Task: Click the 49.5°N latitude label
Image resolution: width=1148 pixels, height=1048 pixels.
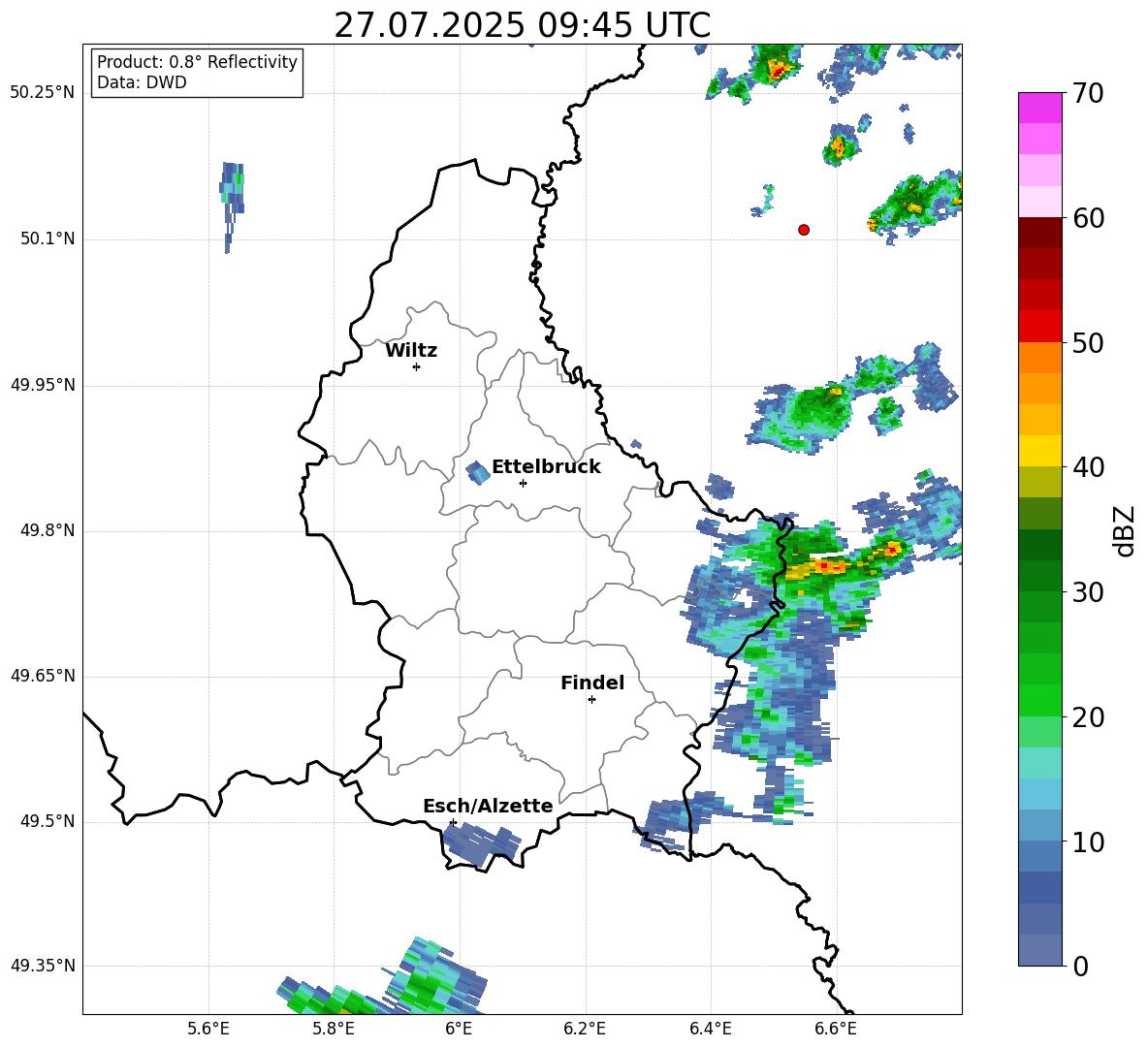Action: (47, 821)
